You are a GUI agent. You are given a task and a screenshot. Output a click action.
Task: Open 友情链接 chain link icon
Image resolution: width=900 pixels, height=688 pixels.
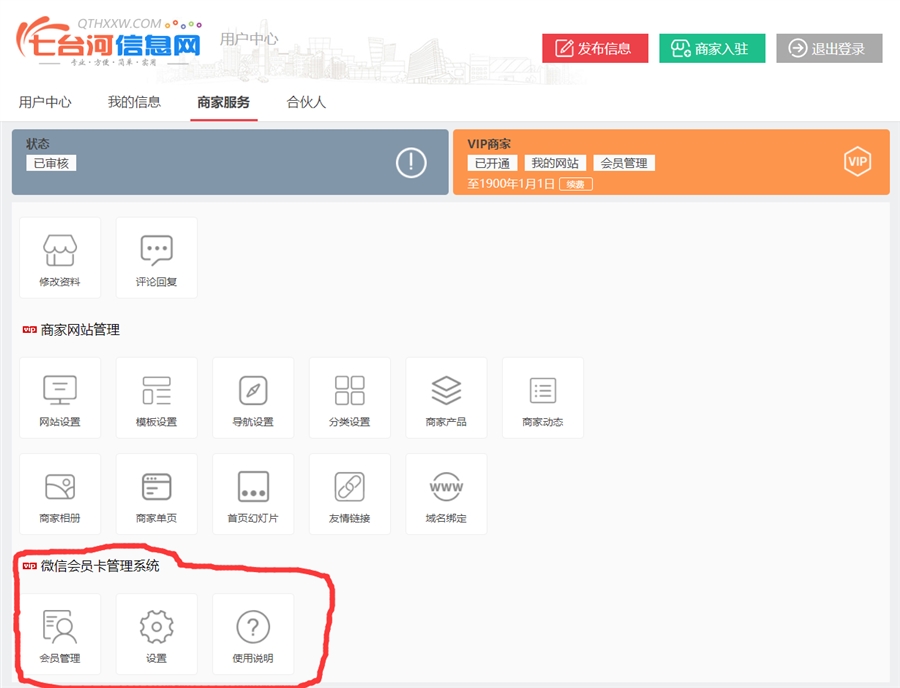click(x=349, y=487)
